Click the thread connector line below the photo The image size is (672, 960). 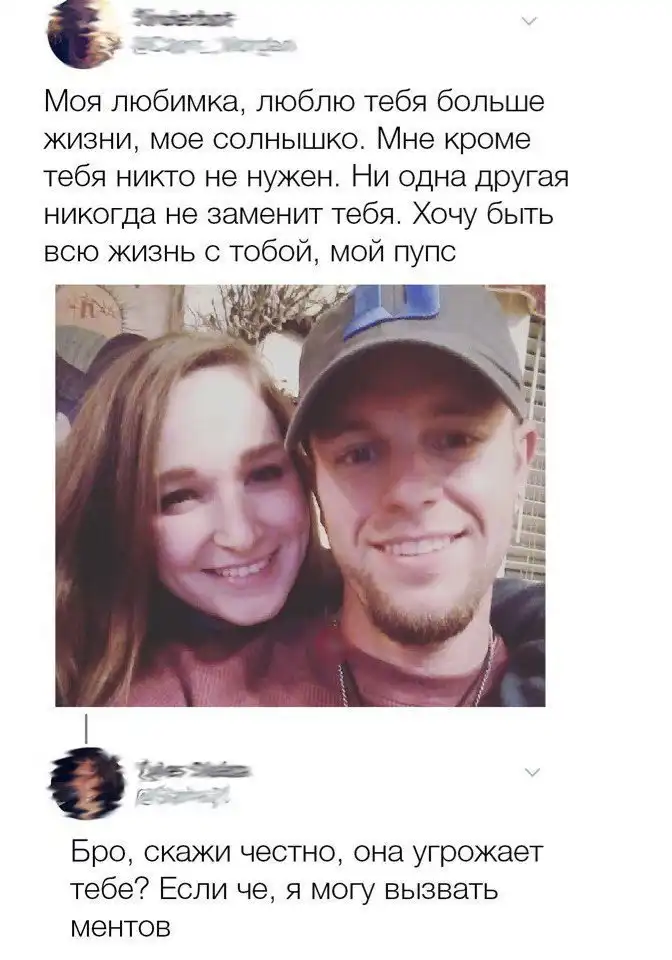tap(86, 727)
